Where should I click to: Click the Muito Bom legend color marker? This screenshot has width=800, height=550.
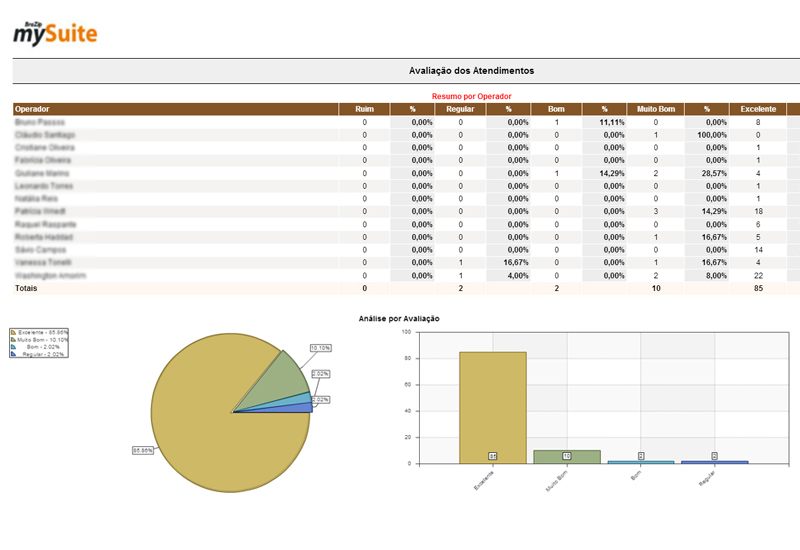(13, 339)
